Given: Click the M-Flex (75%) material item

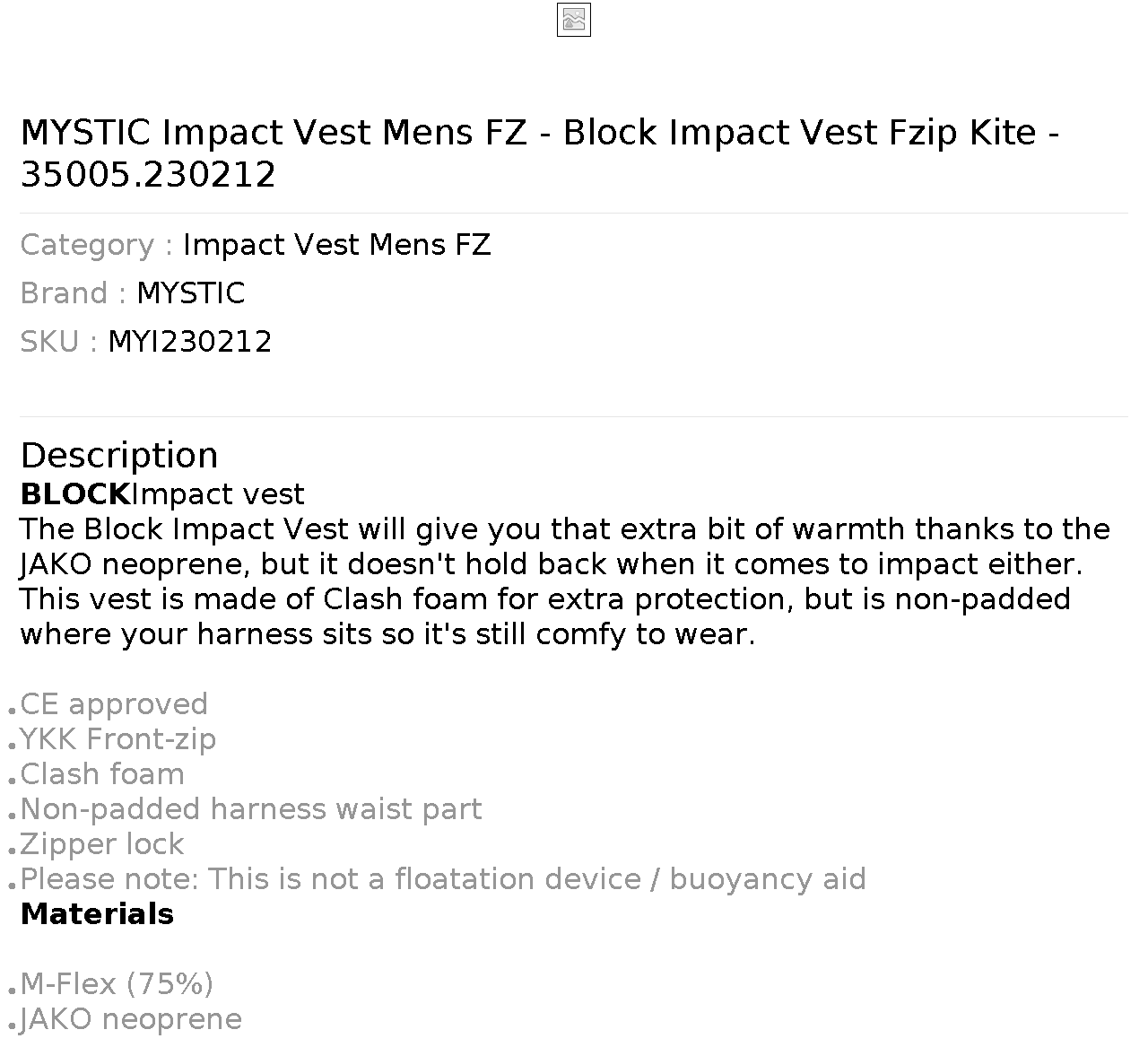Looking at the screenshot, I should pyautogui.click(x=117, y=984).
